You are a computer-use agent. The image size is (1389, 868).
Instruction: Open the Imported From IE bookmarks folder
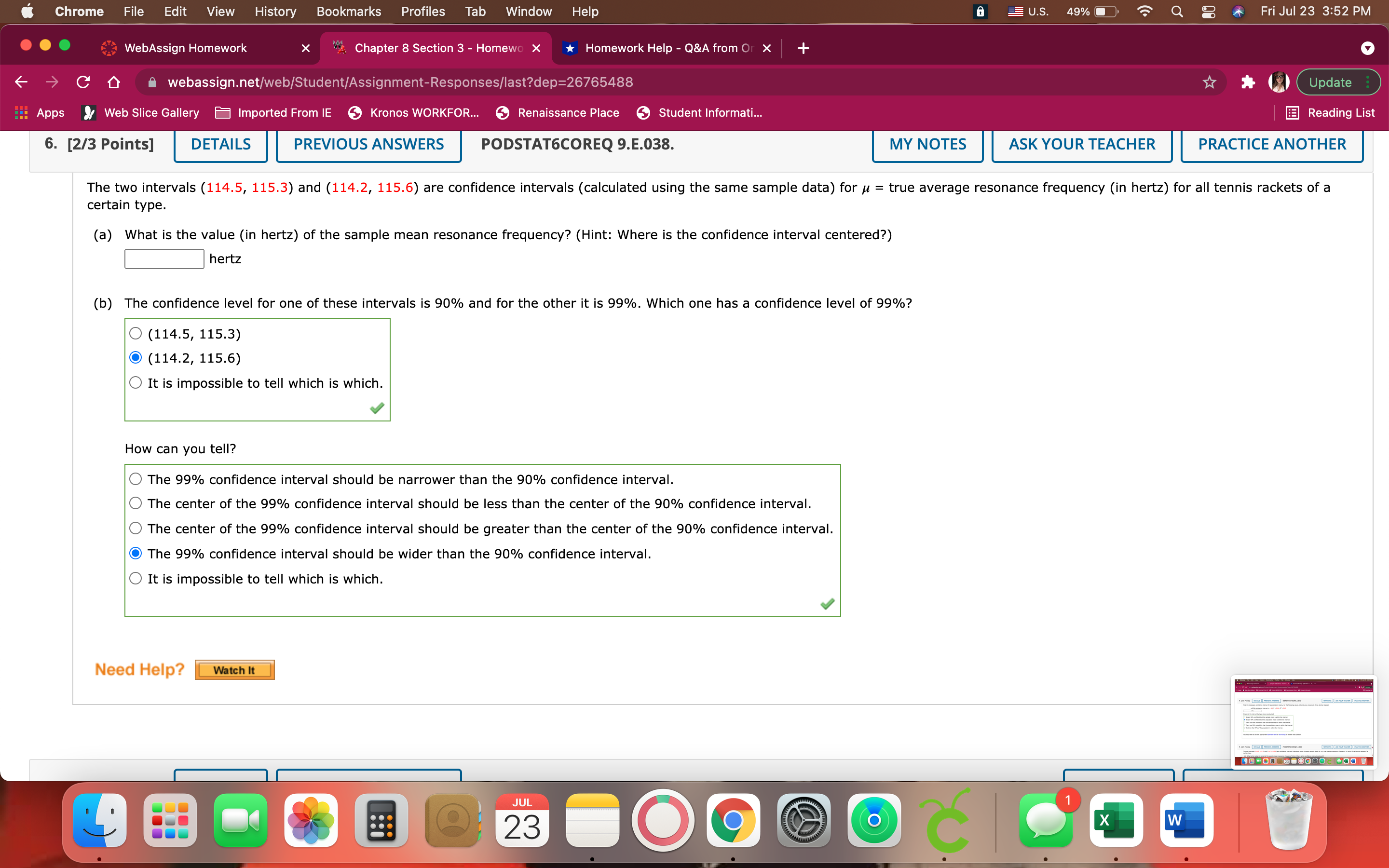point(273,112)
